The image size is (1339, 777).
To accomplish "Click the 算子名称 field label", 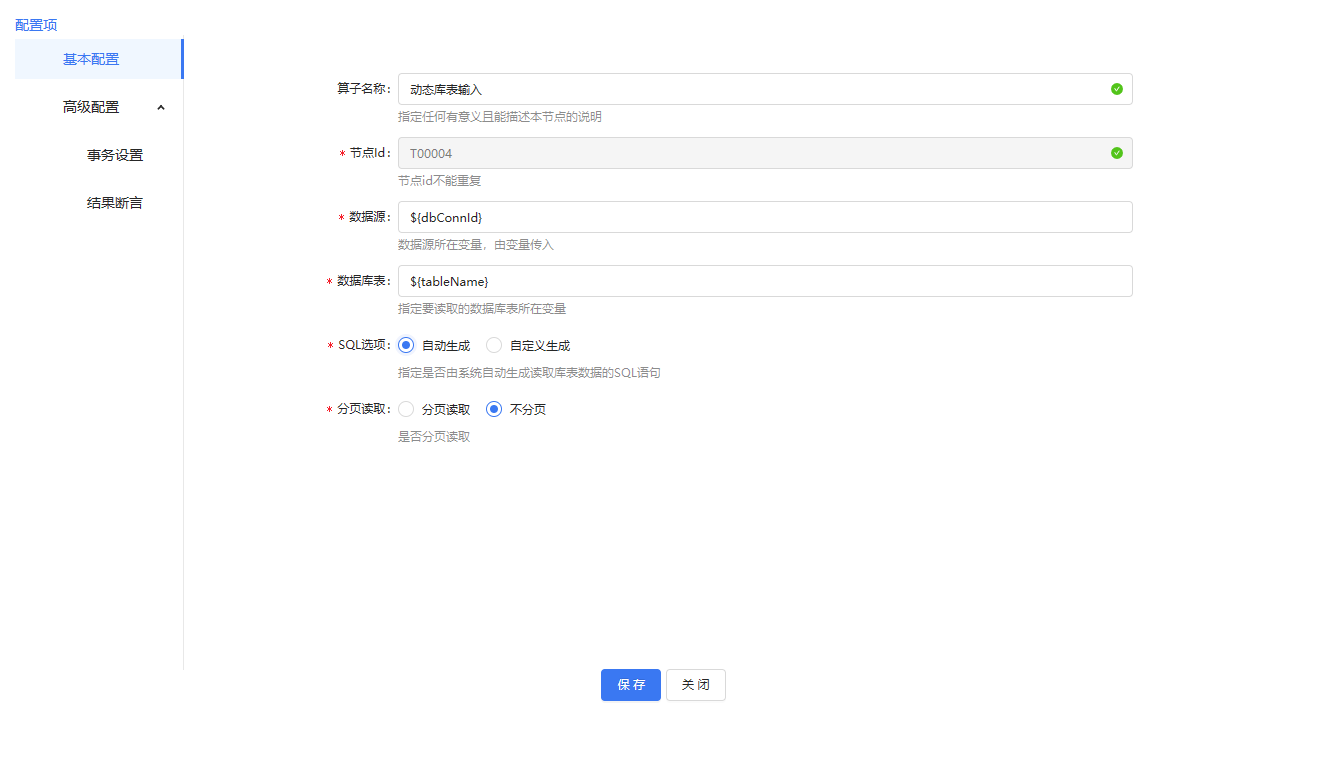I will (x=362, y=89).
